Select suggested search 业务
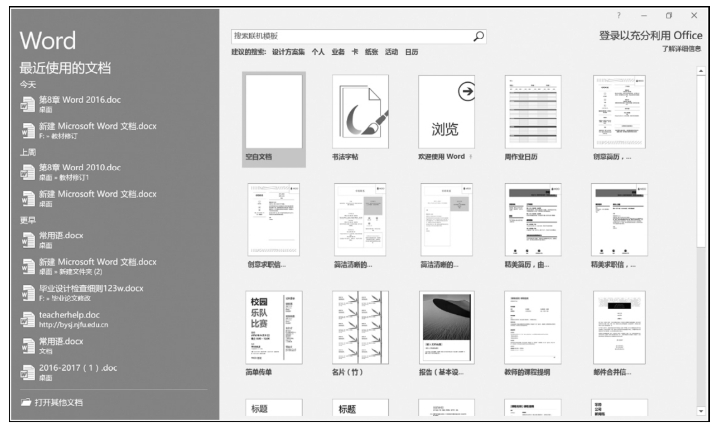Viewport: 716px width, 430px height. [338, 52]
